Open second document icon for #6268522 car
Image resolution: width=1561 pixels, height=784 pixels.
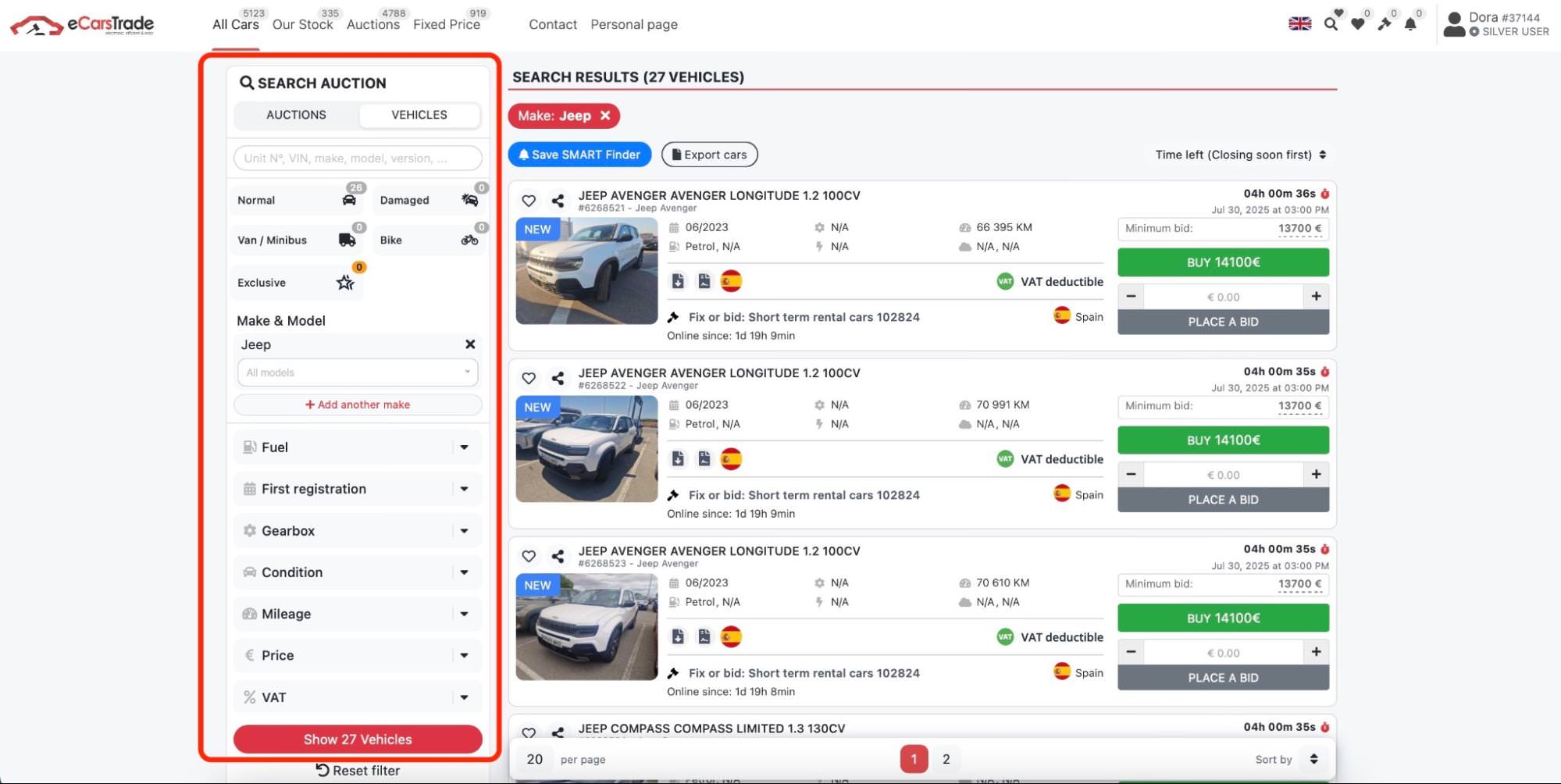tap(704, 459)
